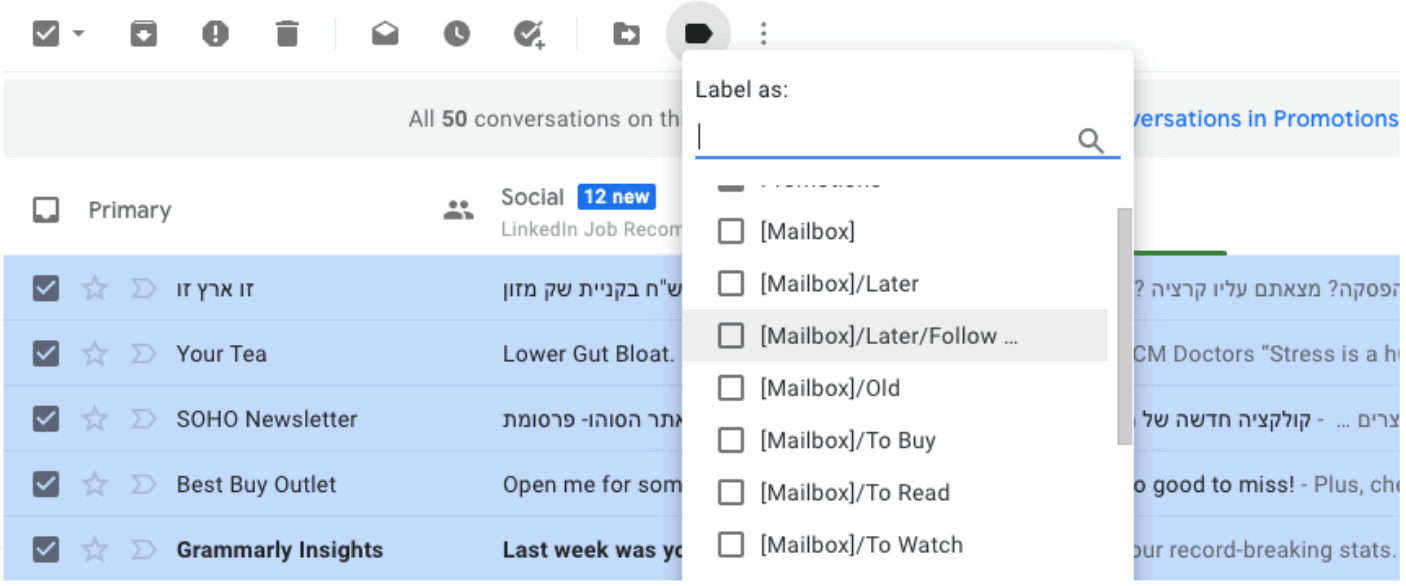Click the Snooze clock icon
1406x586 pixels.
pos(457,34)
